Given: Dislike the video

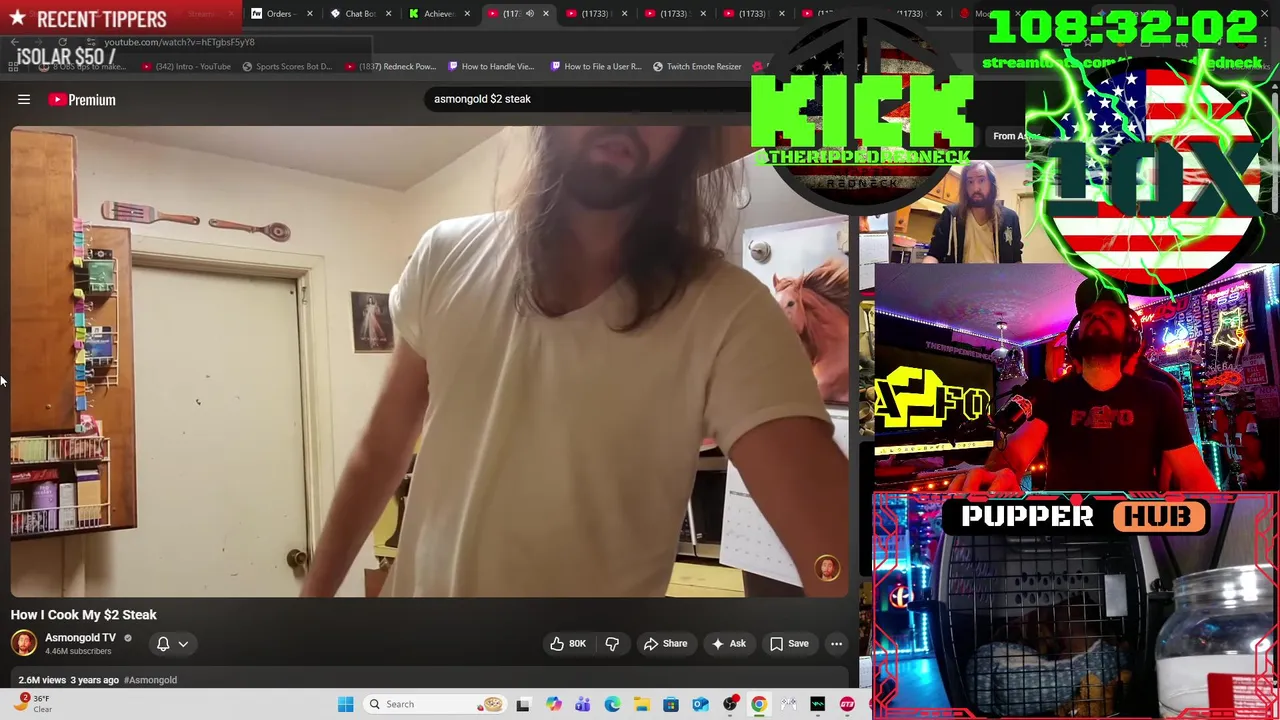Looking at the screenshot, I should pos(612,644).
